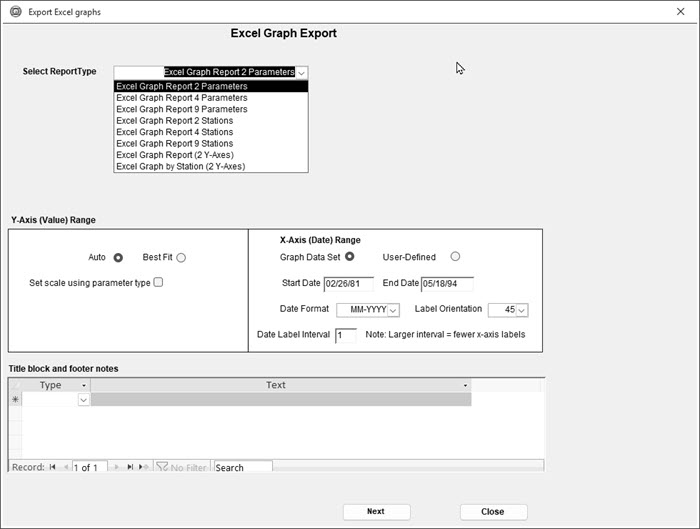Viewport: 700px width, 529px height.
Task: Open the Type cell dropdown in new row
Action: tap(83, 400)
